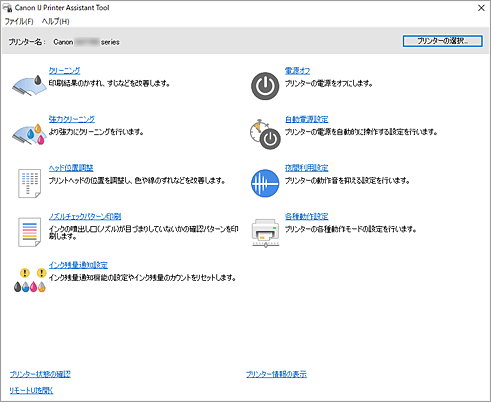Open the ノズルチェックパターン印刷 link
The height and width of the screenshot is (403, 491).
(x=85, y=216)
